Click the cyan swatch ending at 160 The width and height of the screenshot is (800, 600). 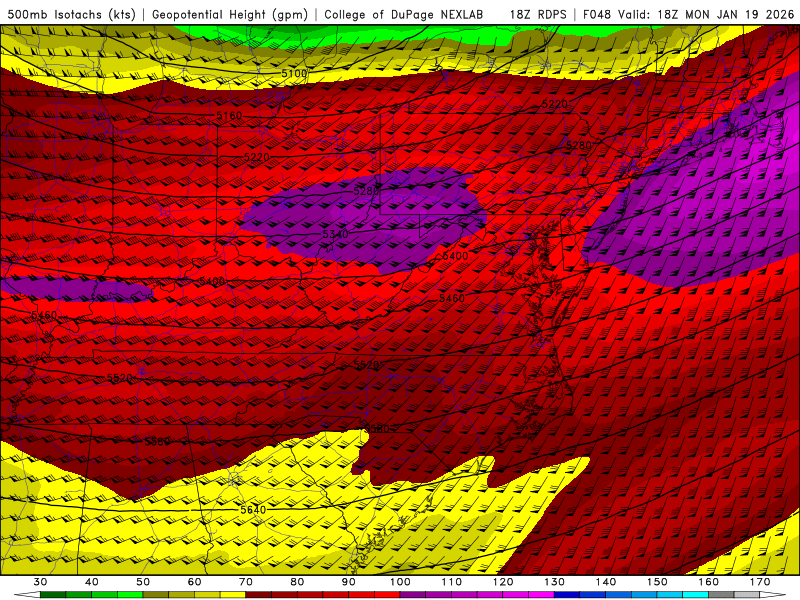(695, 595)
